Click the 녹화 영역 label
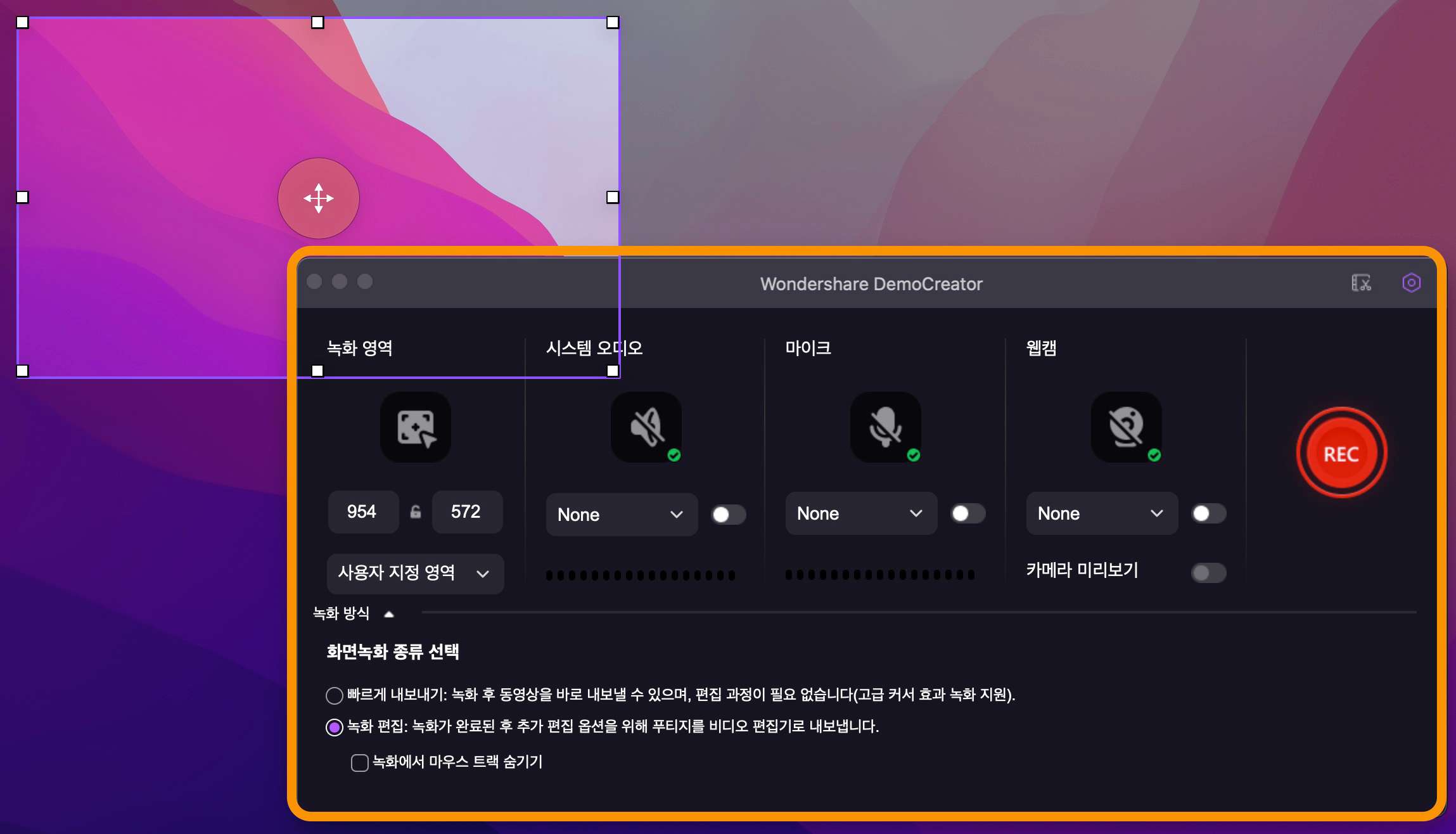The image size is (1456, 834). 360,348
